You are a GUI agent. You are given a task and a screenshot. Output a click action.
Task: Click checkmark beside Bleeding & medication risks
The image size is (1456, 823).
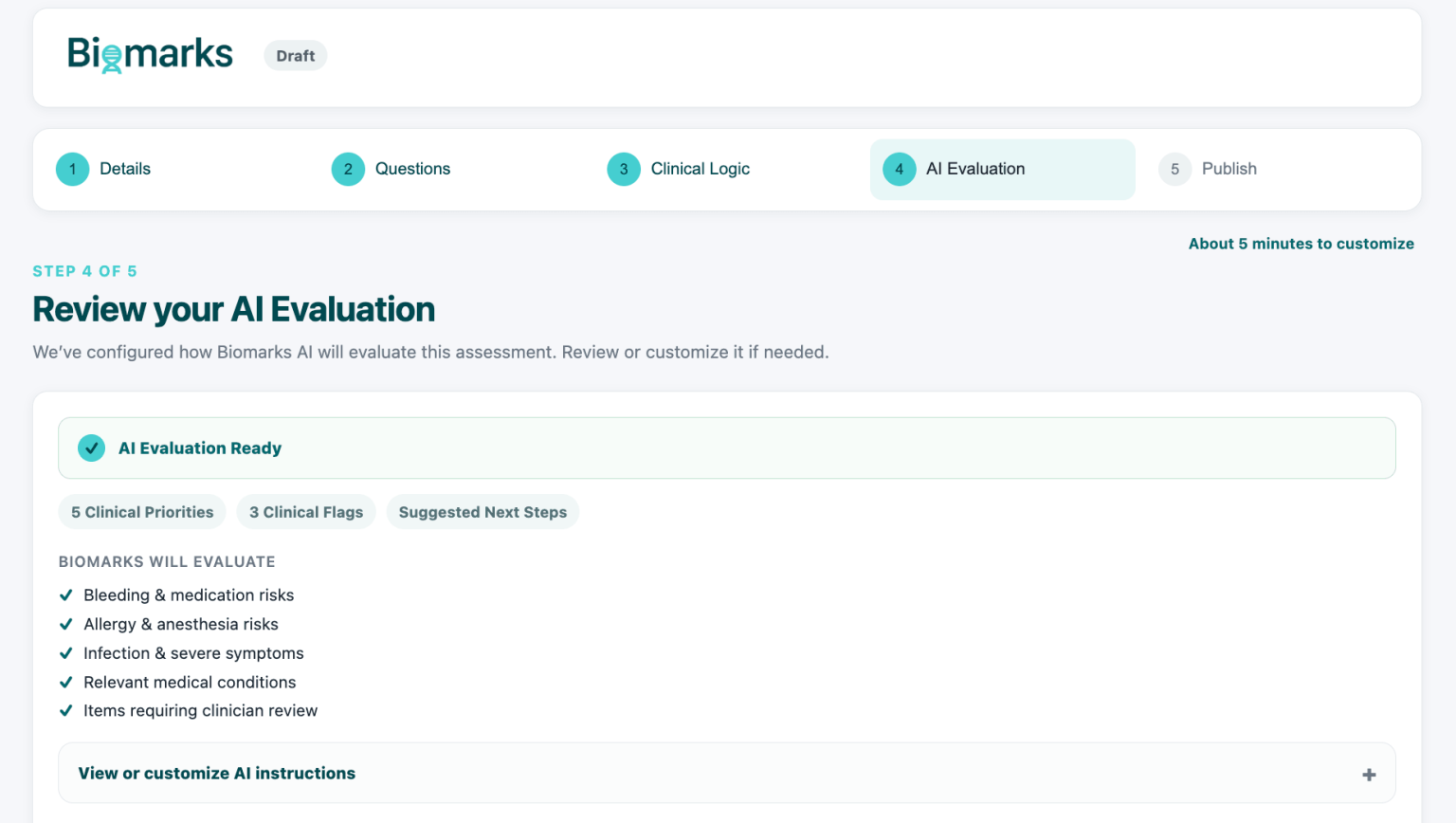tap(66, 595)
